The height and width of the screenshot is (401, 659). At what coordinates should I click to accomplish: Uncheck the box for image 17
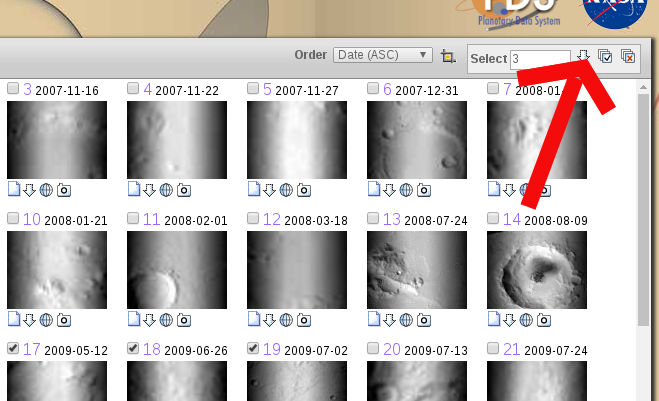[13, 348]
